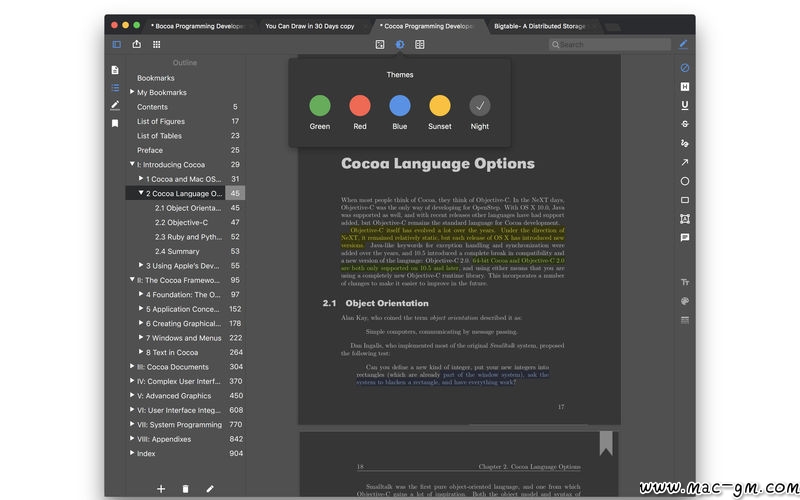Open 2.1 Object Orienta... outline entry

coord(186,208)
